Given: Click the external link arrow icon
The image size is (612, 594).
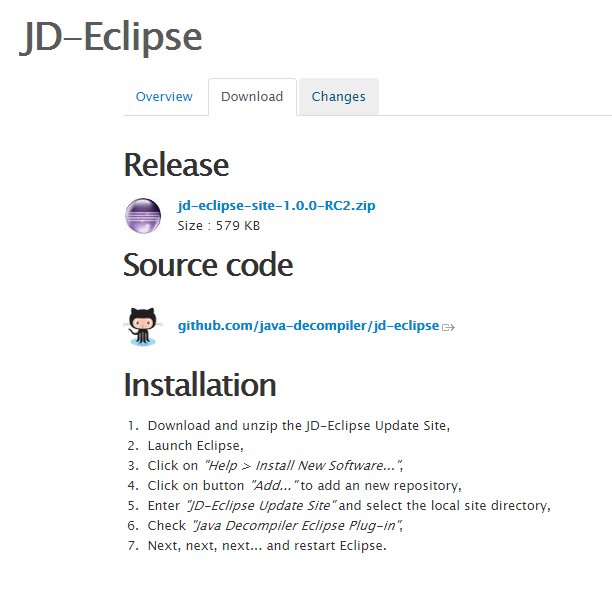Looking at the screenshot, I should coord(448,327).
